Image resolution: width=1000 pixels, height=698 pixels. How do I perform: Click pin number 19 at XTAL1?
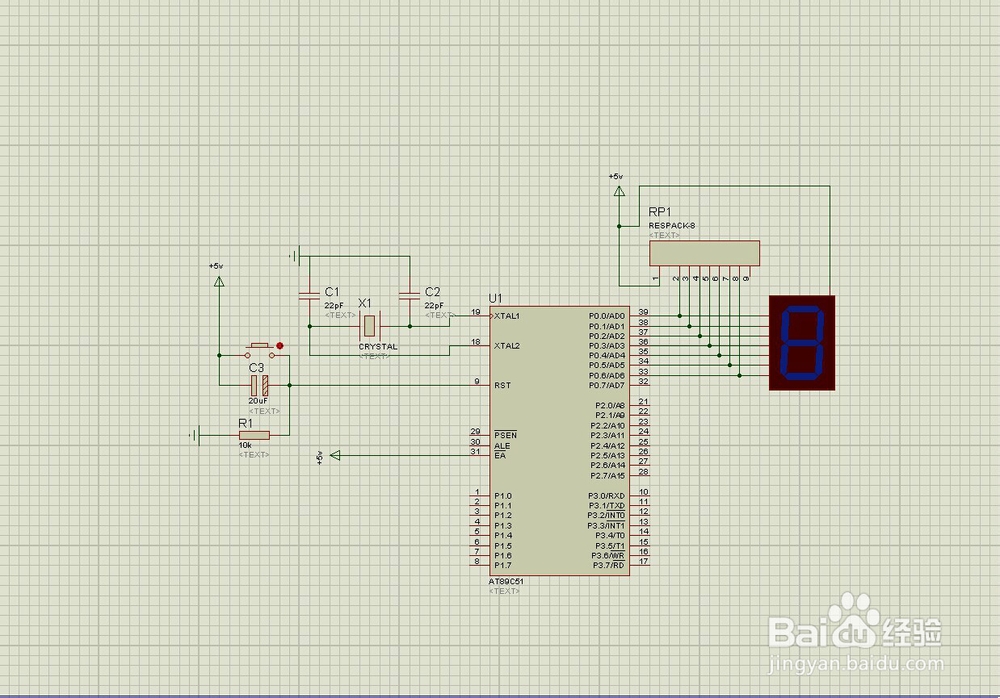point(476,312)
